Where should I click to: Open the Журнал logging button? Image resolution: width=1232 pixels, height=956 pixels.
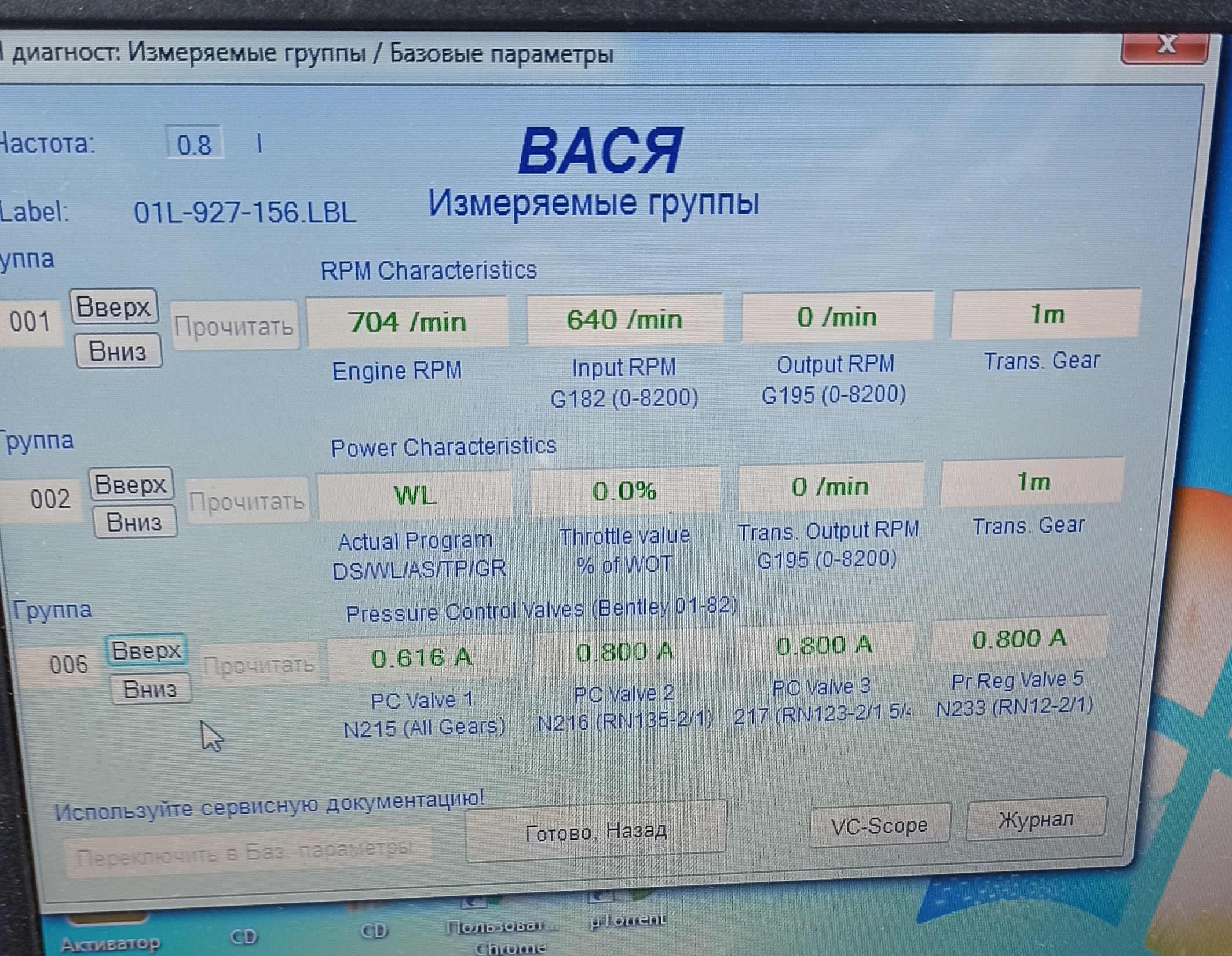pyautogui.click(x=1035, y=819)
